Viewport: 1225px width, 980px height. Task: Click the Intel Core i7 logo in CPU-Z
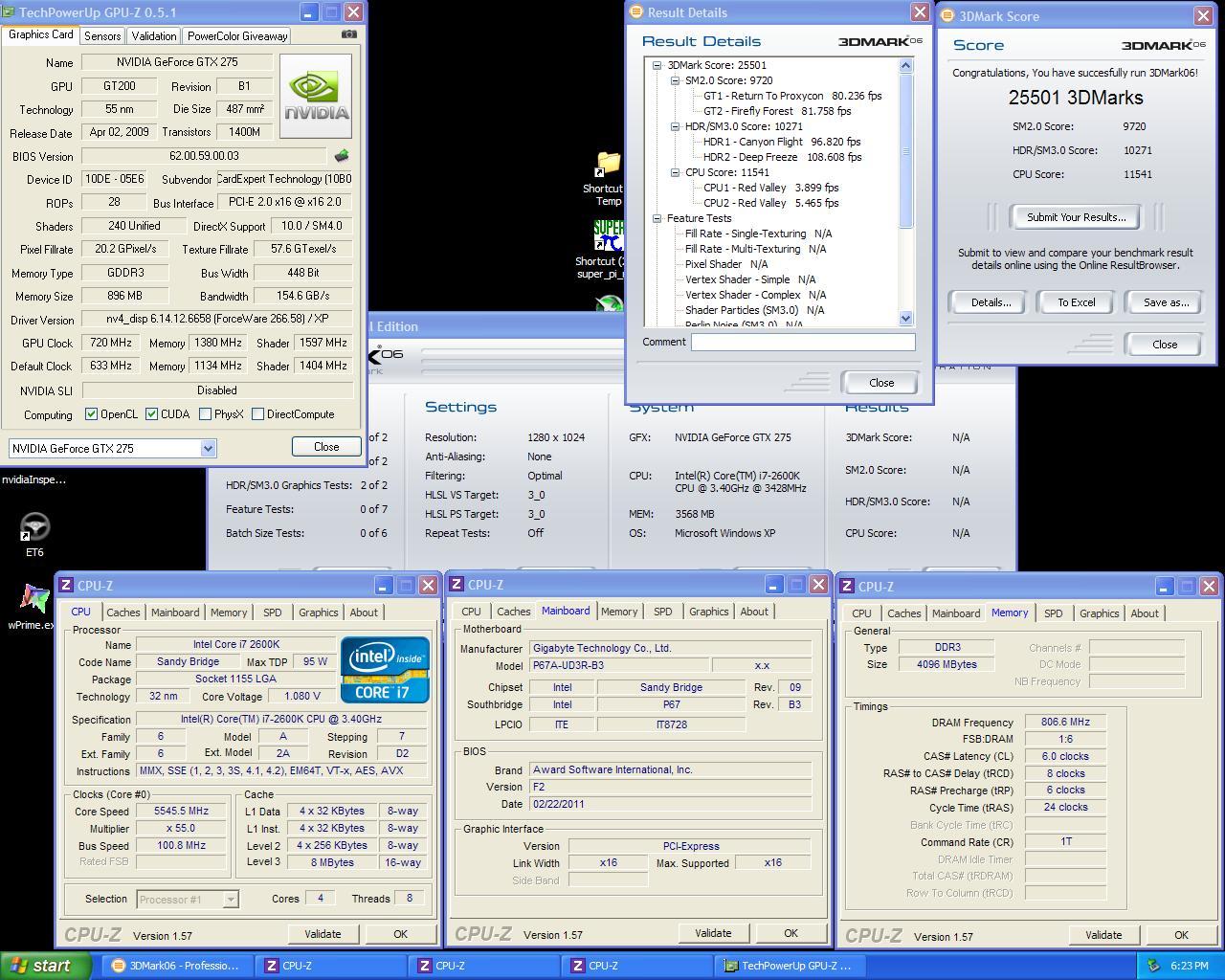point(385,670)
